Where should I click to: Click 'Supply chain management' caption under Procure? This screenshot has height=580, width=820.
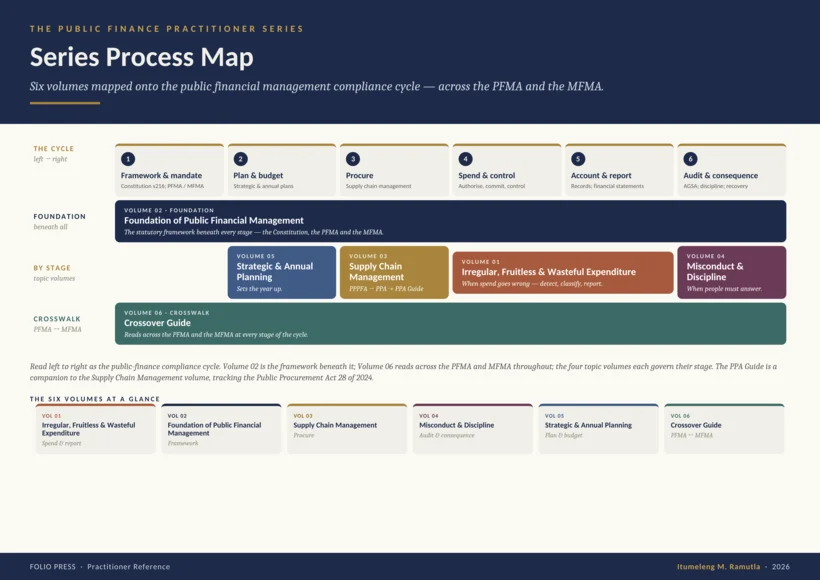[379, 186]
